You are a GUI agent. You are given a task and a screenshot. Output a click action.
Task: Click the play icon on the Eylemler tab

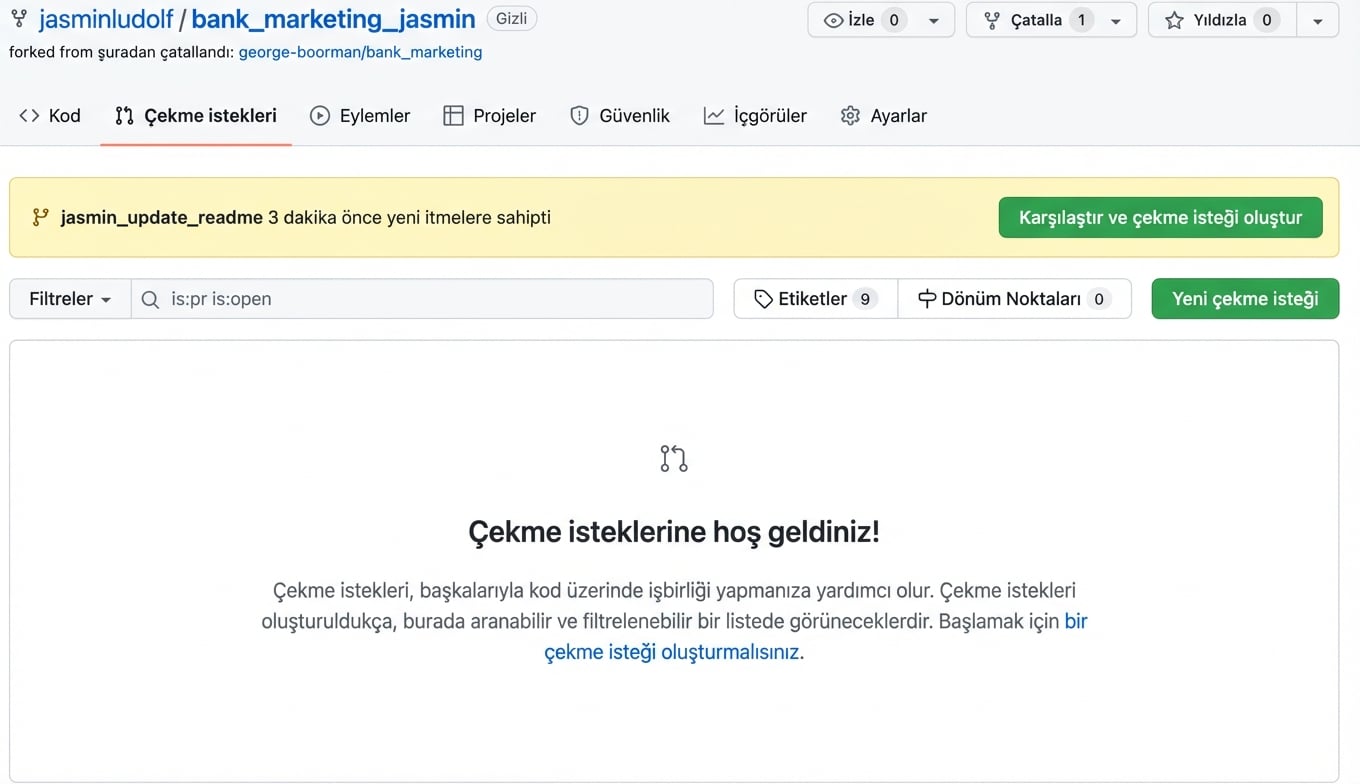coord(319,115)
